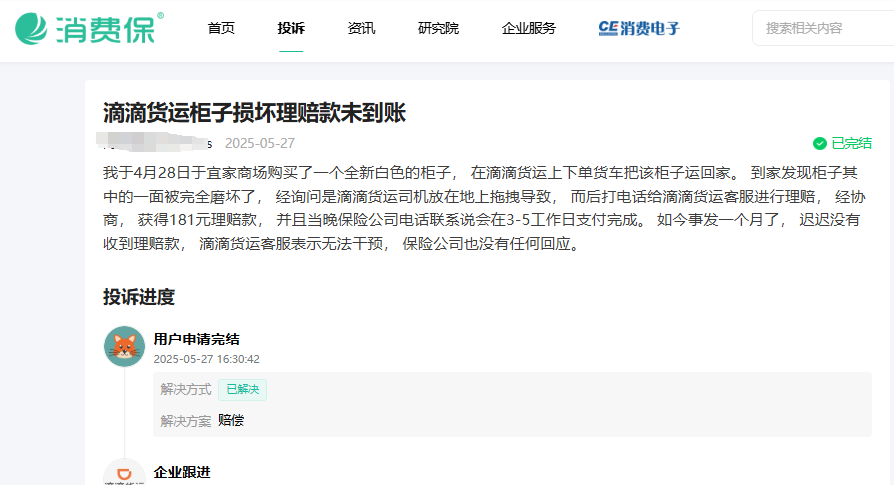The height and width of the screenshot is (485, 894).
Task: Click the DiDi avatar next to 企业跟进
Action: 124,472
